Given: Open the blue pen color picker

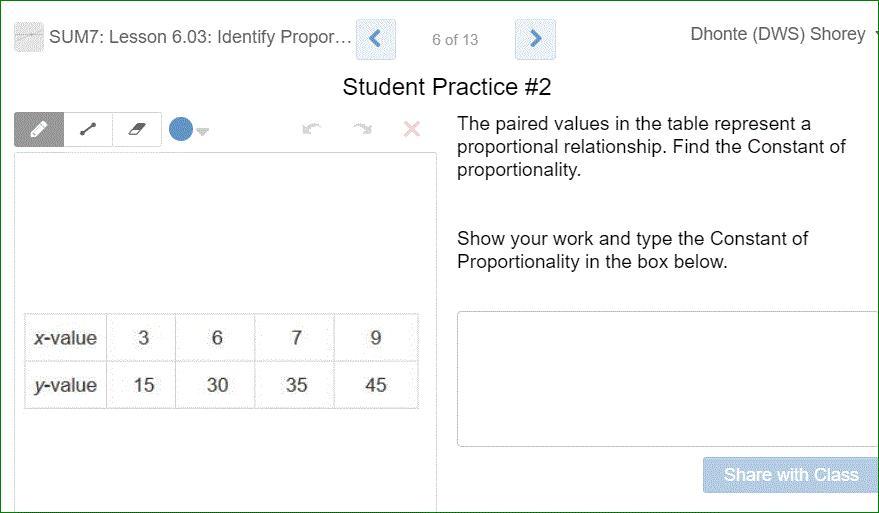Looking at the screenshot, I should coord(181,129).
